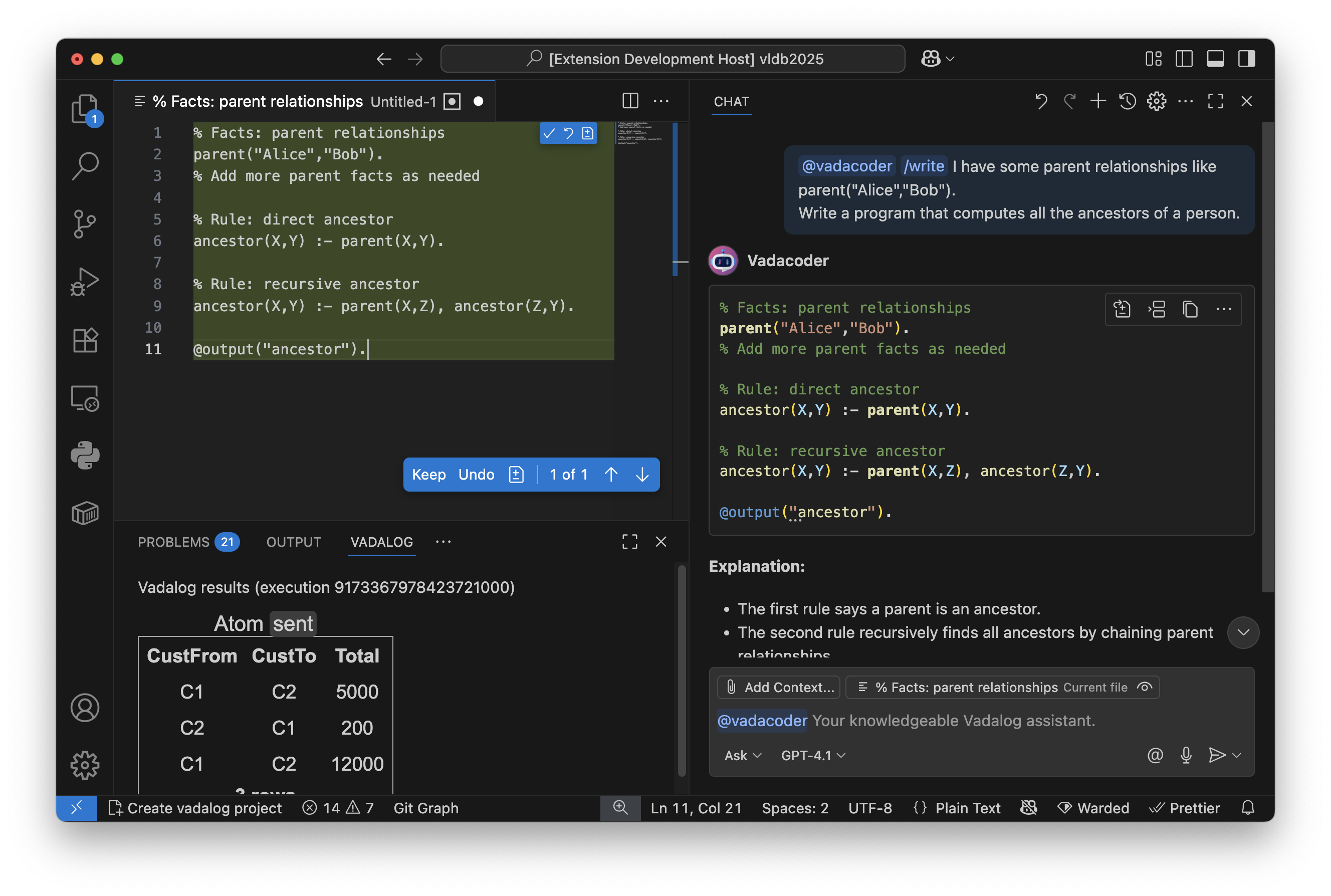Switch to the PROBLEMS tab
The height and width of the screenshot is (896, 1331).
(x=188, y=541)
